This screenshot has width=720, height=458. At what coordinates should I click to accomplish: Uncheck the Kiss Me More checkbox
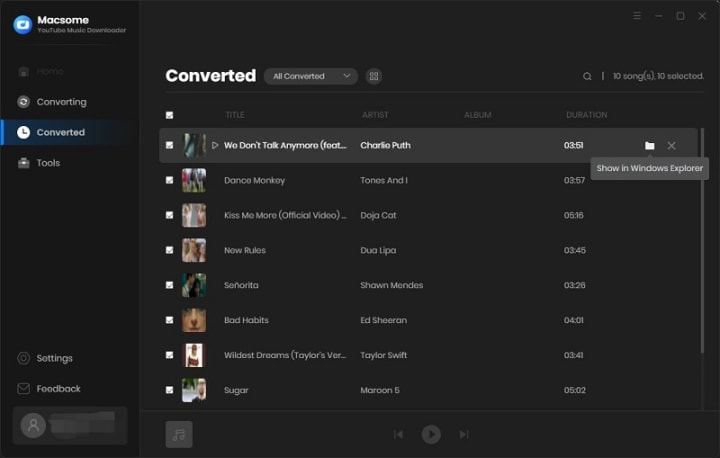coord(169,215)
